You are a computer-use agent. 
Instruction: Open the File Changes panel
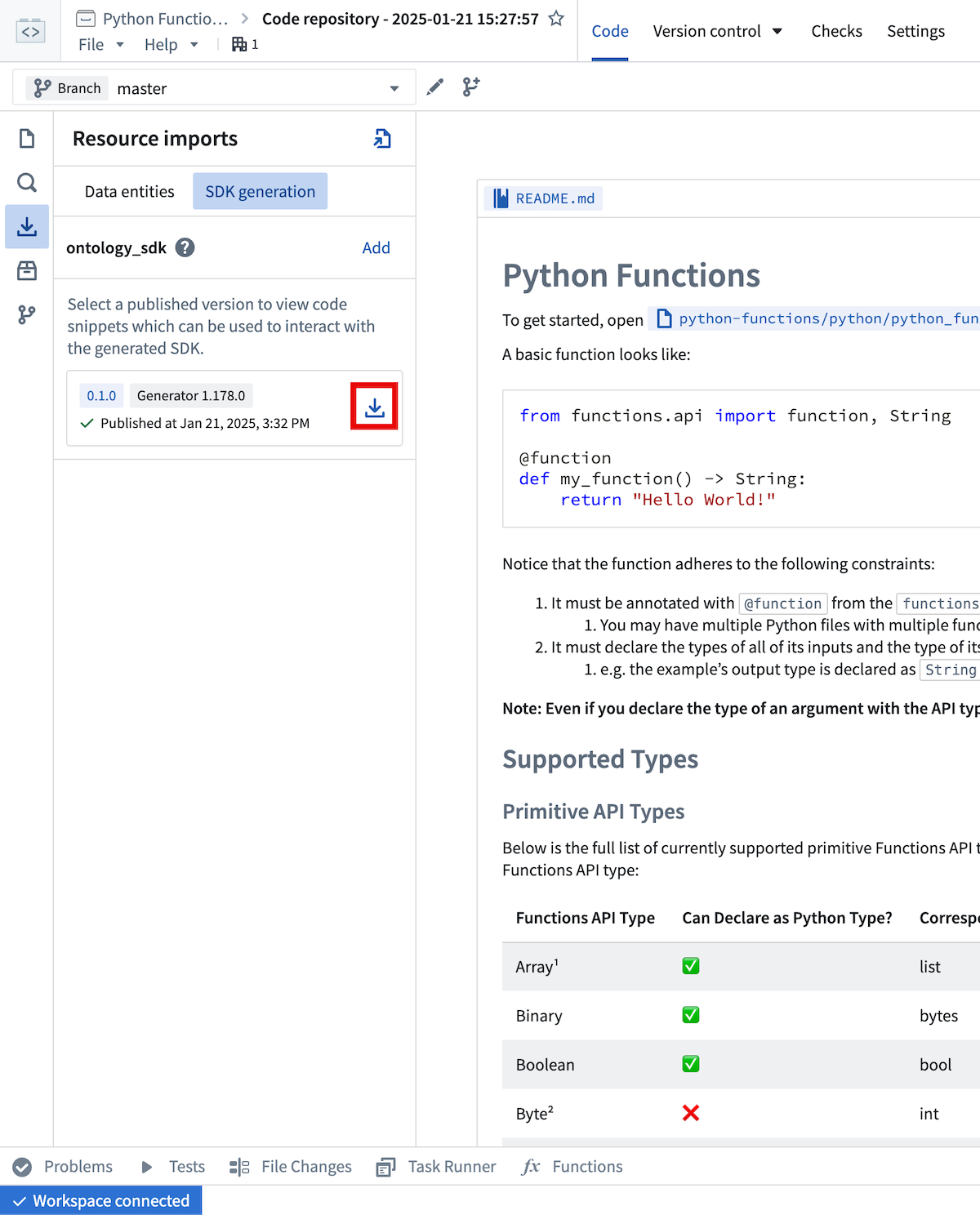[291, 1167]
